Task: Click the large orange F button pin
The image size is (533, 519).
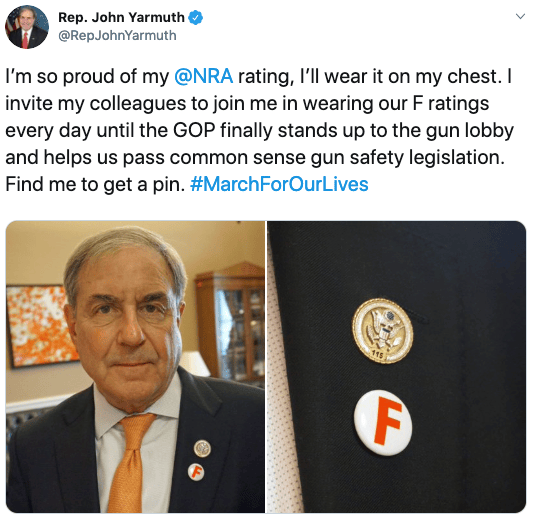Action: [383, 422]
